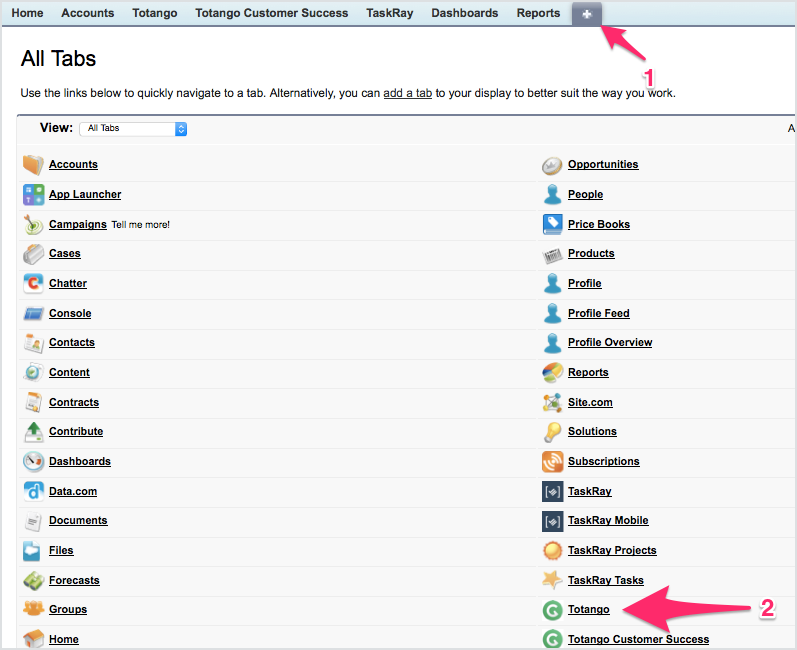Click the People person icon
Screen dimensions: 797x650
552,195
